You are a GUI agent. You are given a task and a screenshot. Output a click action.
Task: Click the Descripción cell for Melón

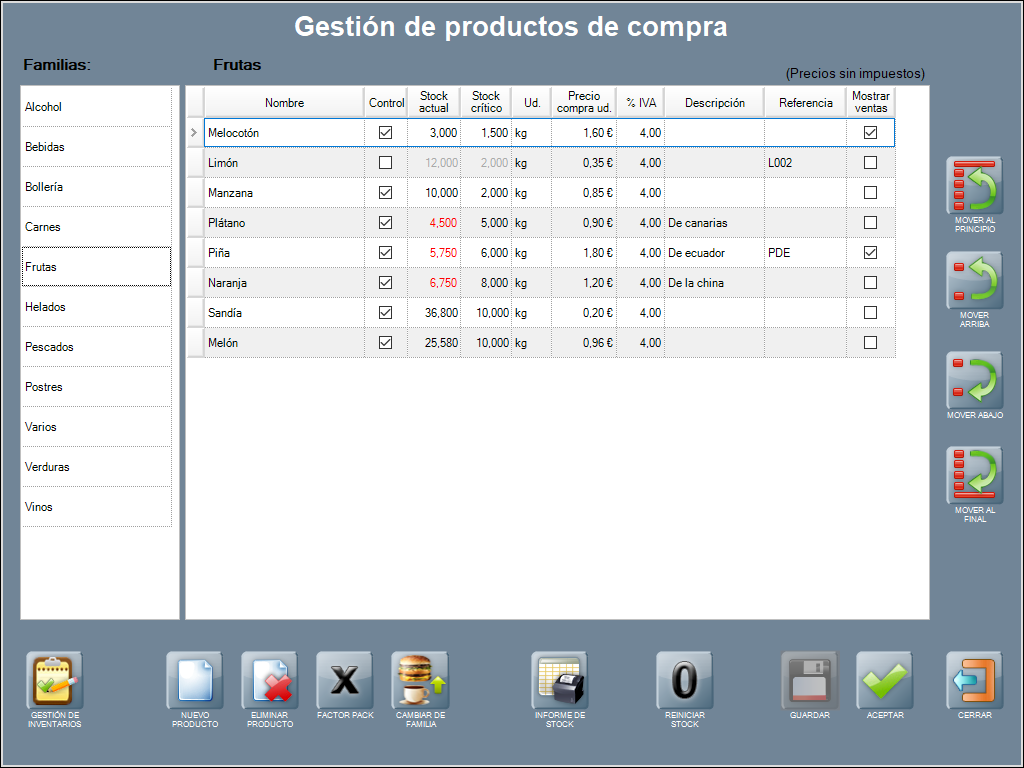point(714,343)
